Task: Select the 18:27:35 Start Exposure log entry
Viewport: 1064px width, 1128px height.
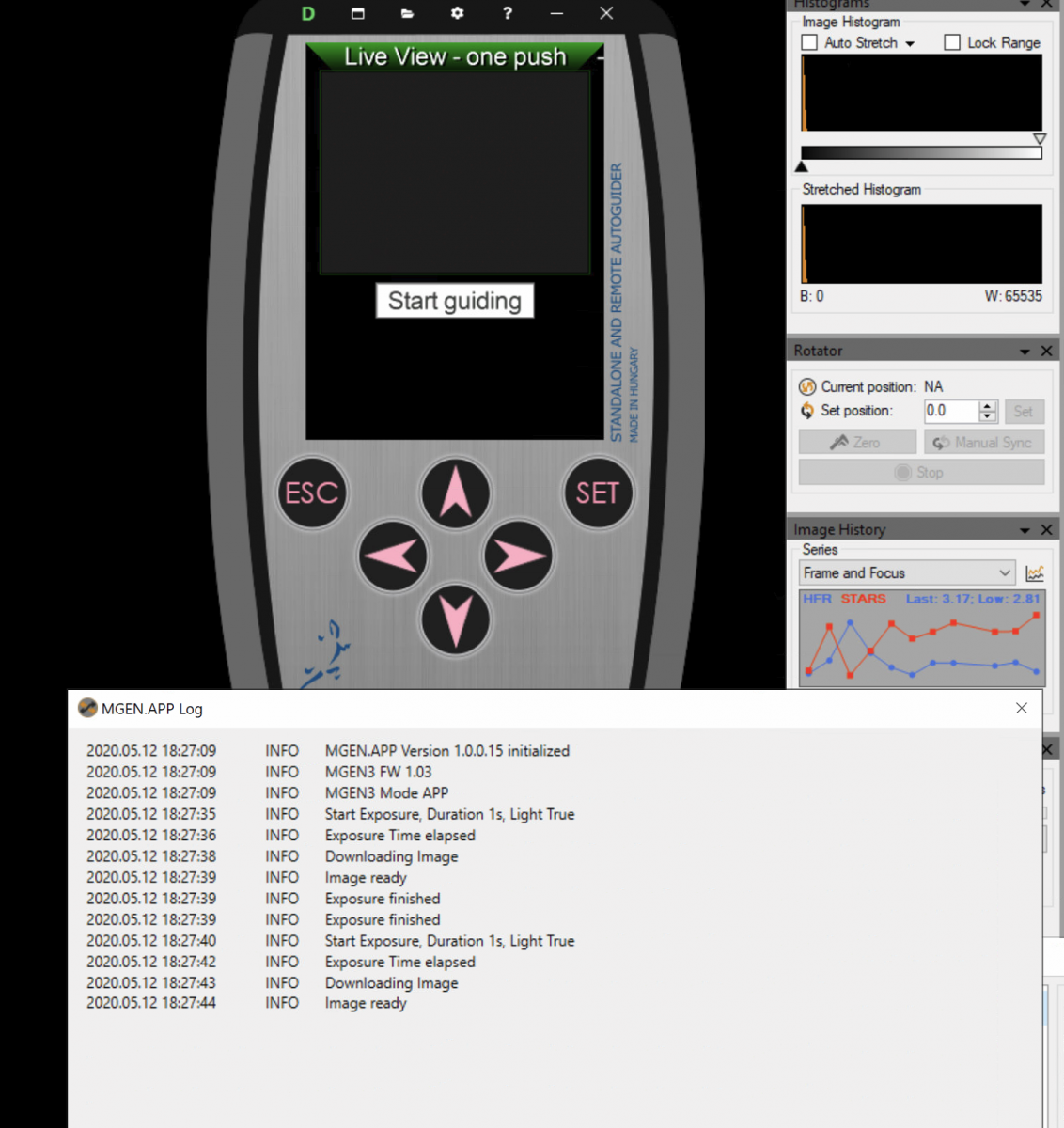Action: coord(331,814)
